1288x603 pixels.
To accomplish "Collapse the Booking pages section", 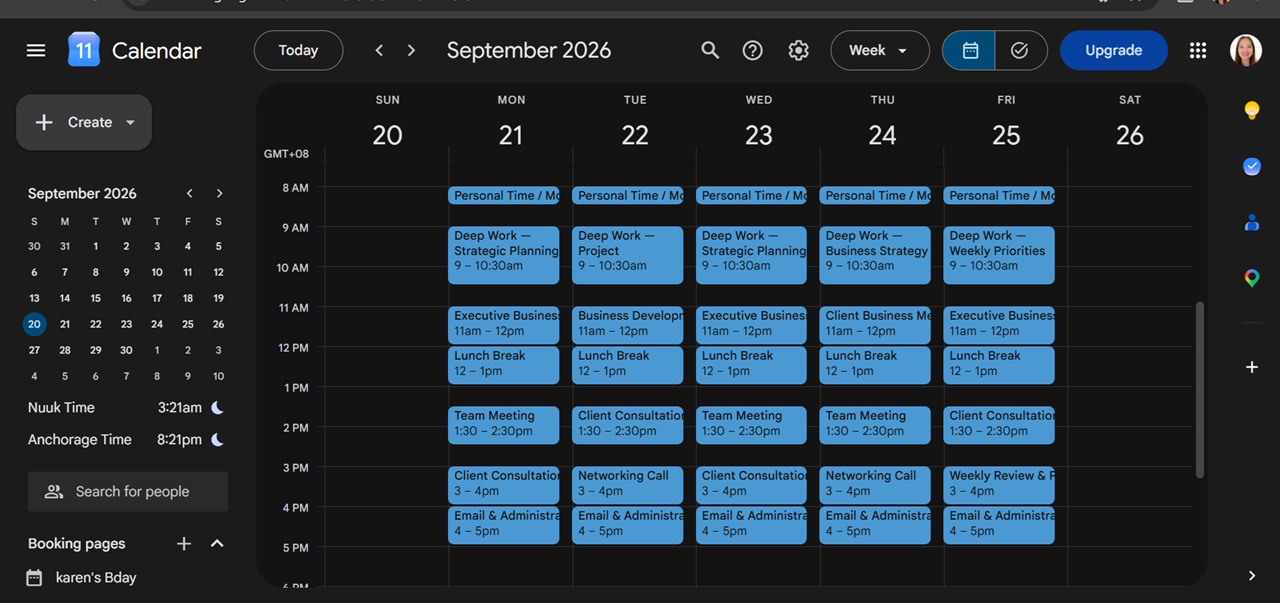I will (217, 544).
